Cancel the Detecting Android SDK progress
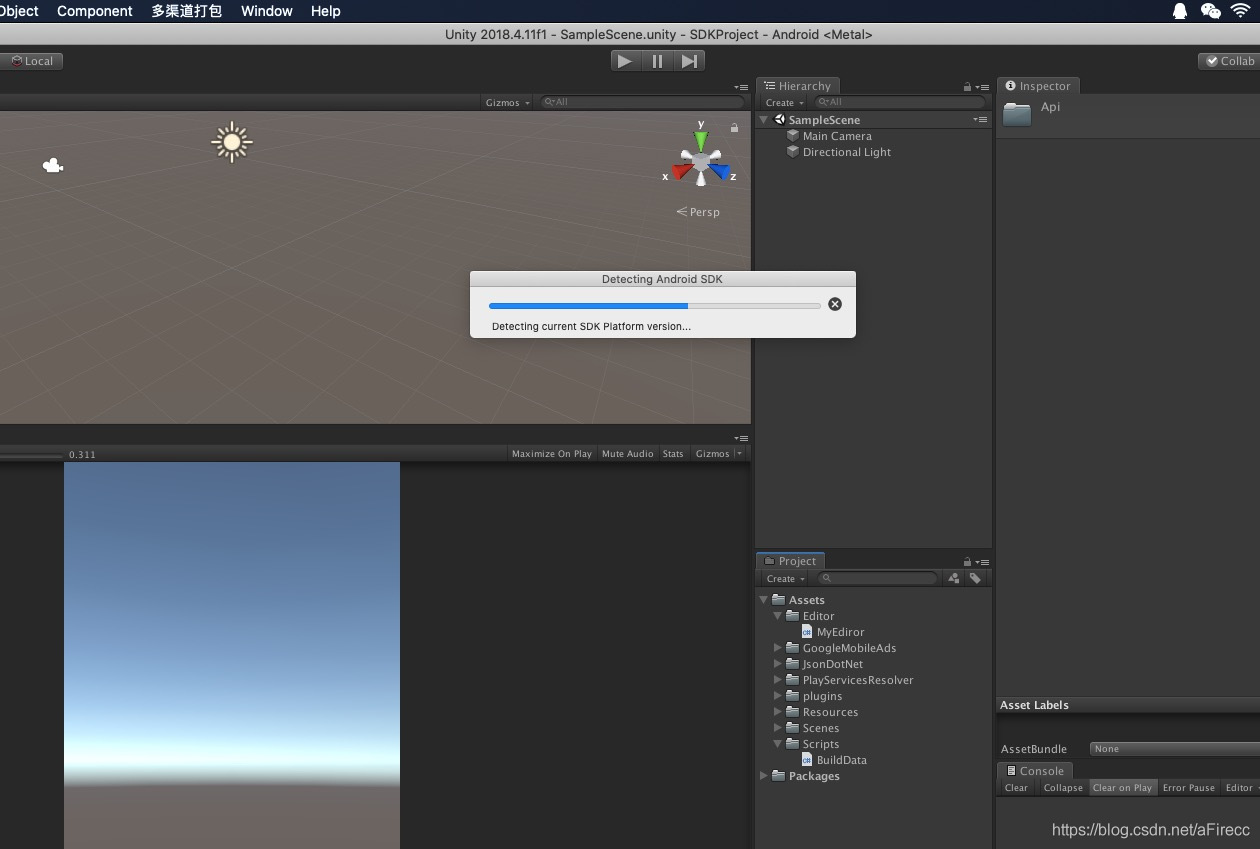The image size is (1260, 849). pos(835,304)
